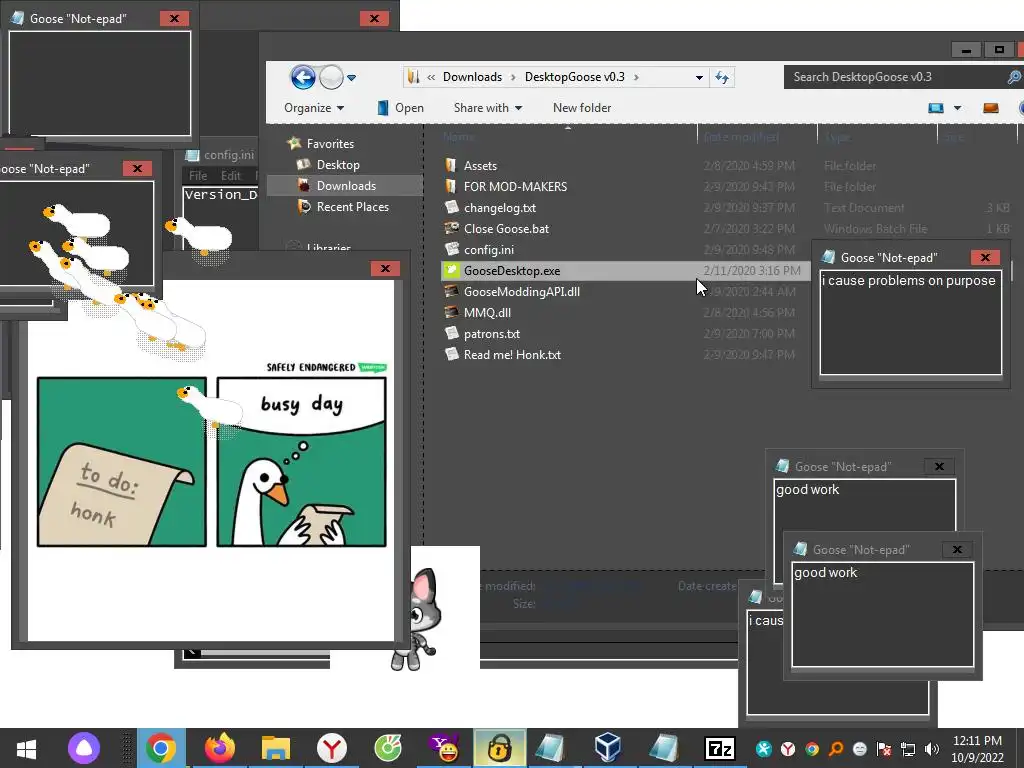Open the Share with dropdown
1024x768 pixels.
pos(488,108)
